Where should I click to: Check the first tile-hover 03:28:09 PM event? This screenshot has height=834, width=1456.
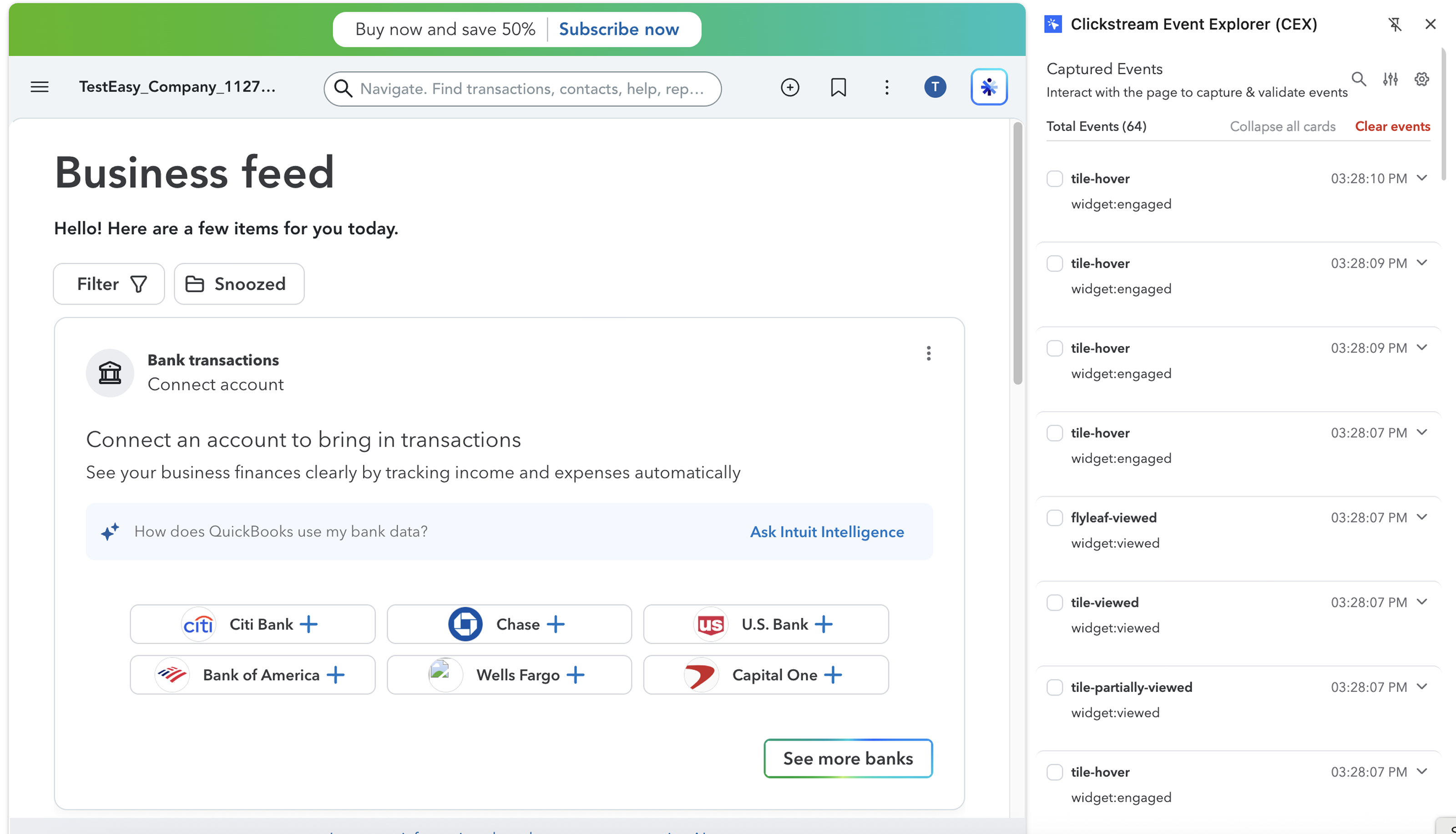pos(1055,264)
